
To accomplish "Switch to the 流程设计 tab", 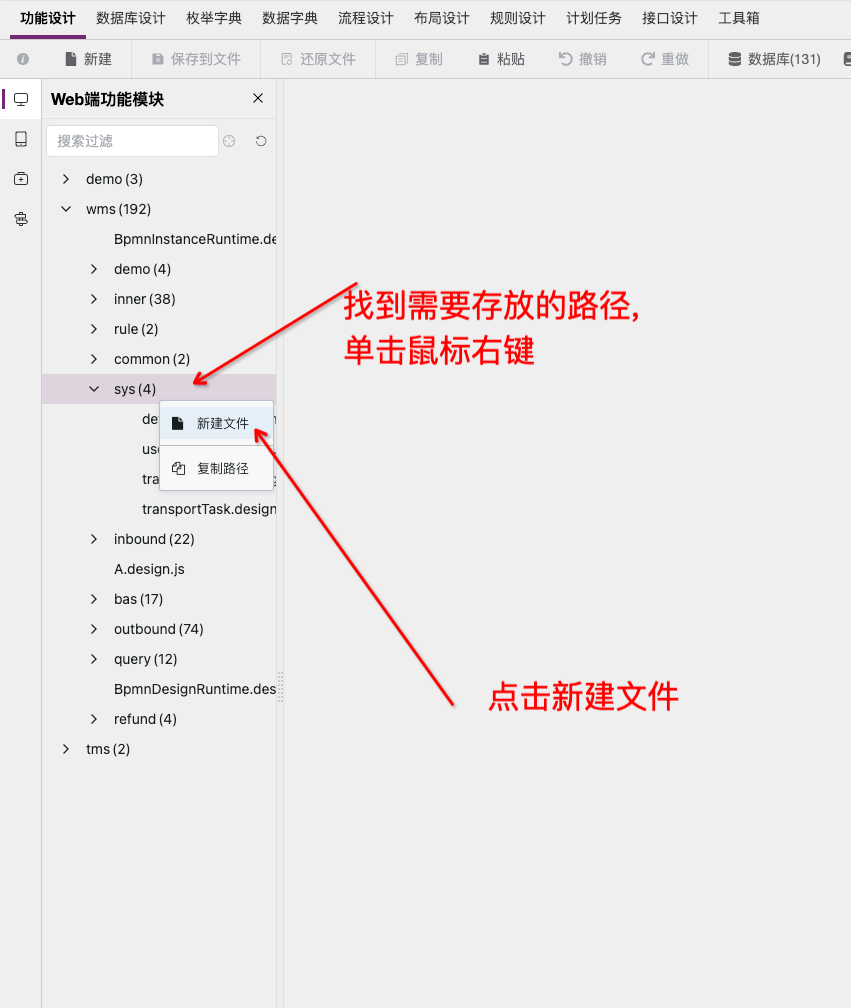I will pos(366,18).
